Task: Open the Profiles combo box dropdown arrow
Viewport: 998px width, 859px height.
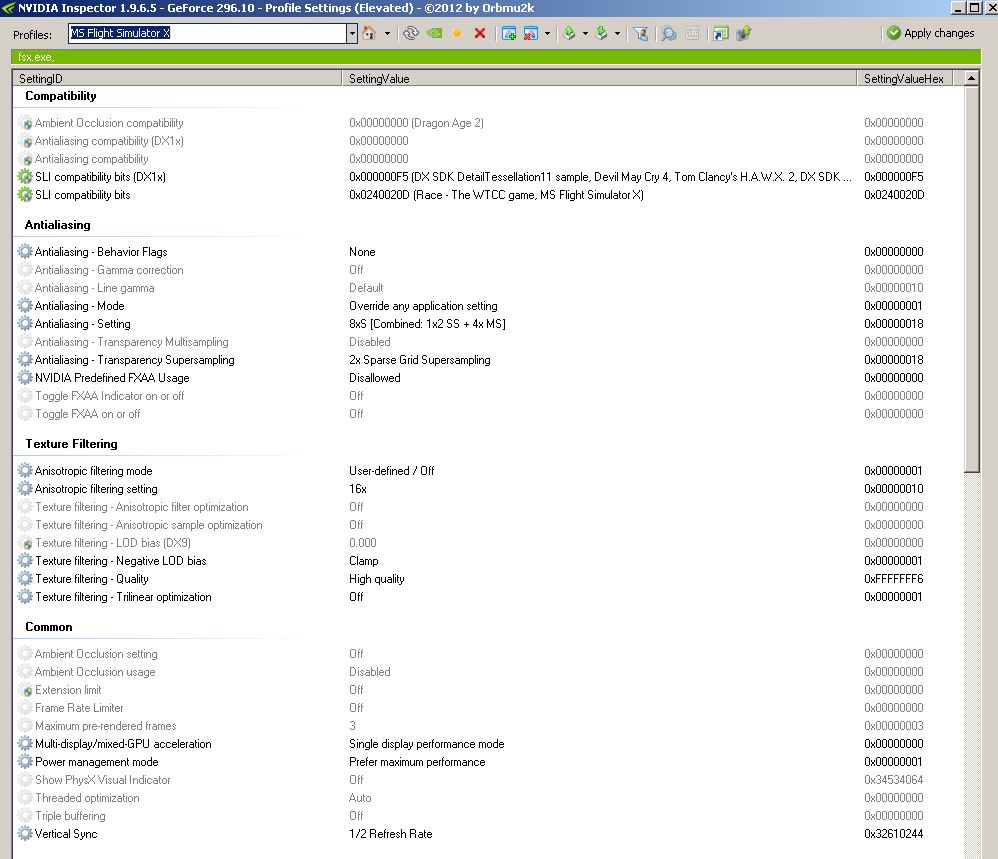Action: pyautogui.click(x=352, y=33)
